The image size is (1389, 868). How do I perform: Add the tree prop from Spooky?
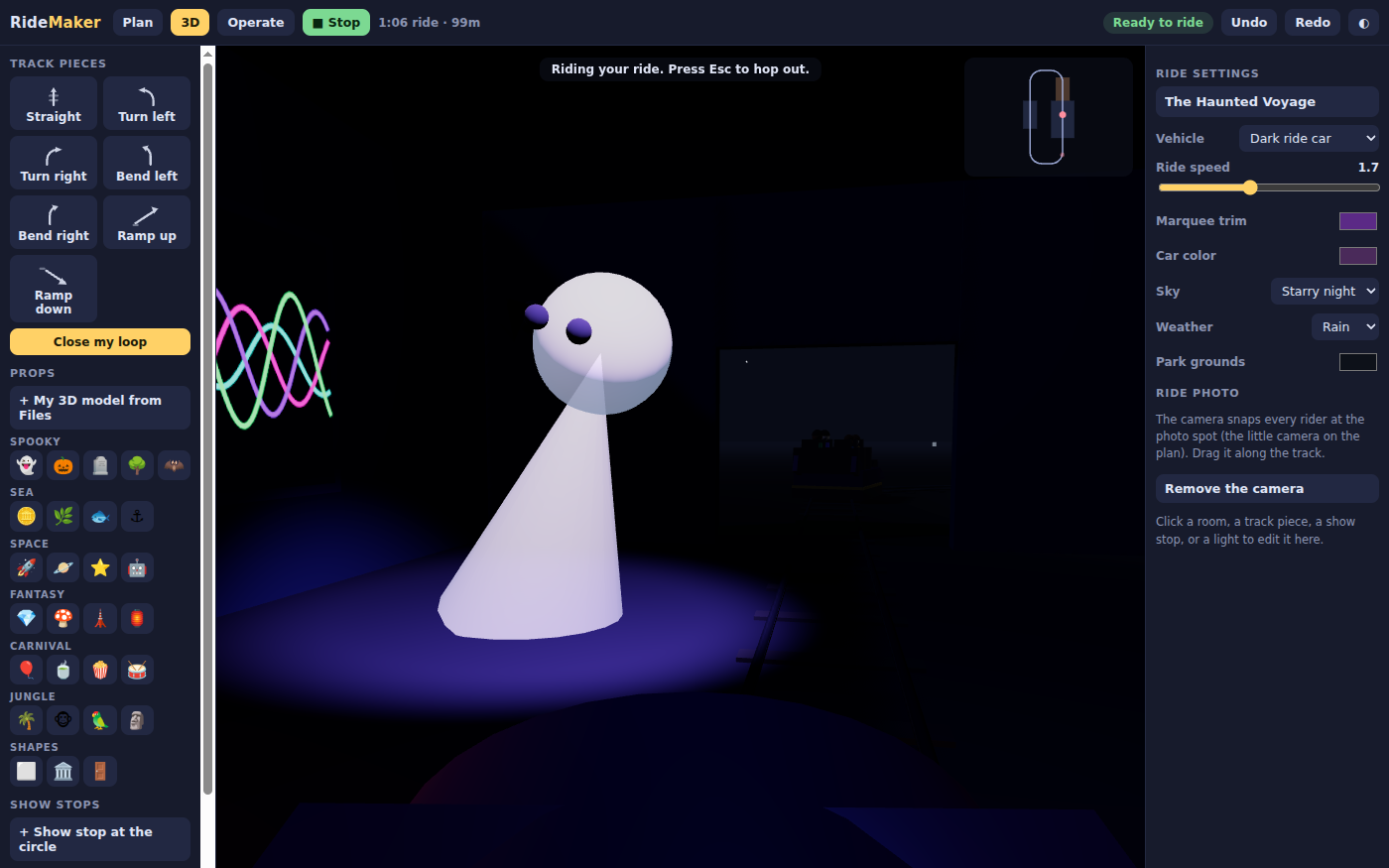coord(137,465)
